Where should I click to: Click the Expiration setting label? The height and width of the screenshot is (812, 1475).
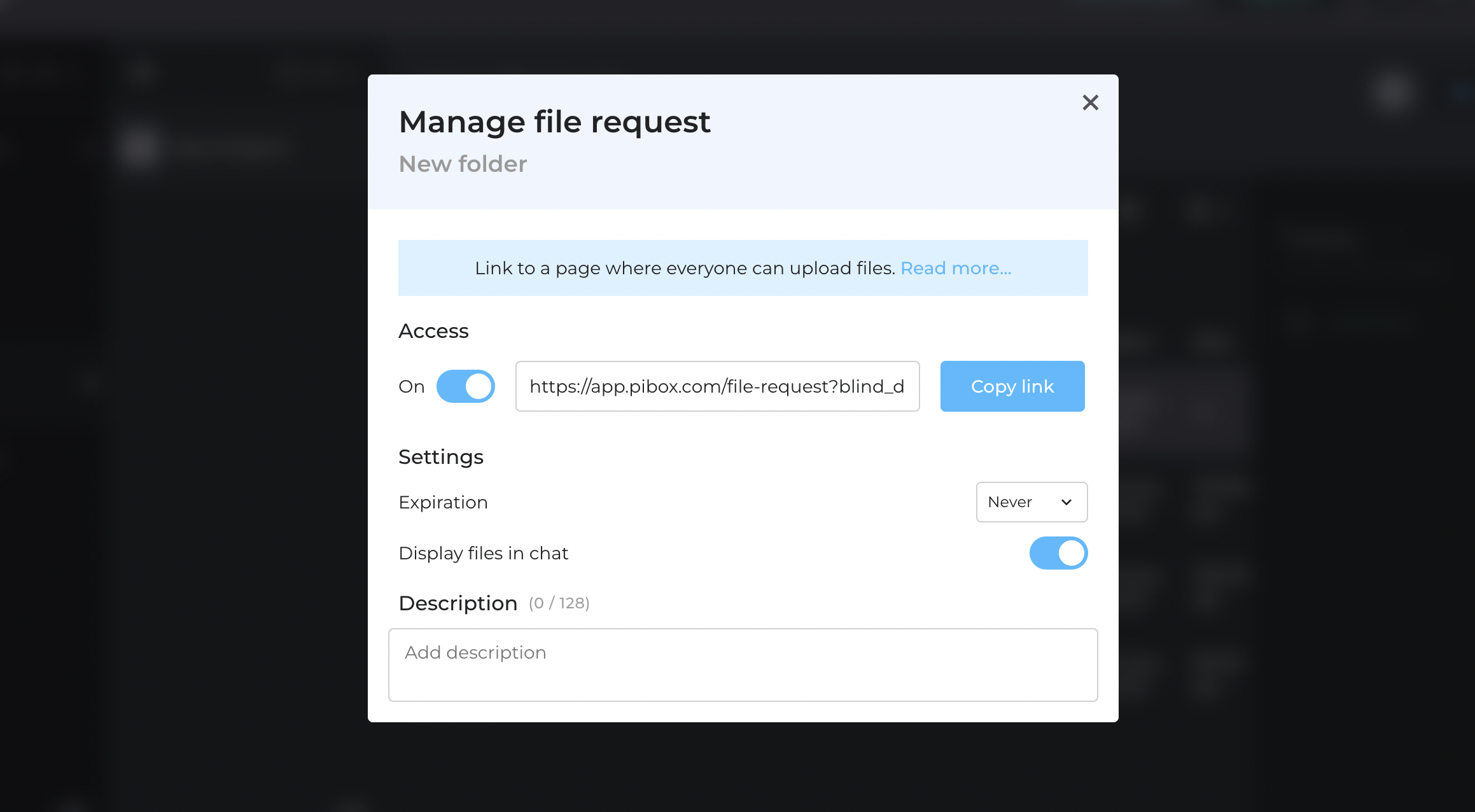click(443, 502)
